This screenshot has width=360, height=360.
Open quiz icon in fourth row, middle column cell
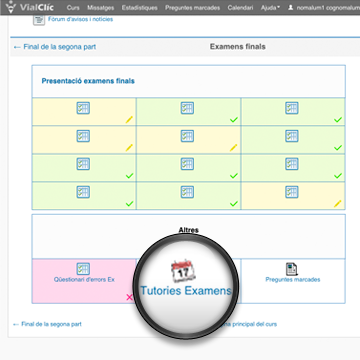187,192
